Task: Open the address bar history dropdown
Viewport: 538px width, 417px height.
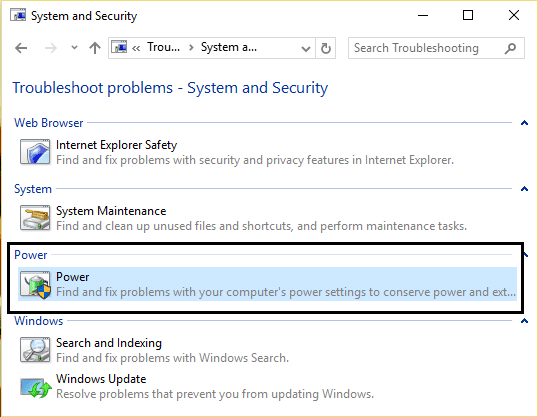Action: click(305, 49)
